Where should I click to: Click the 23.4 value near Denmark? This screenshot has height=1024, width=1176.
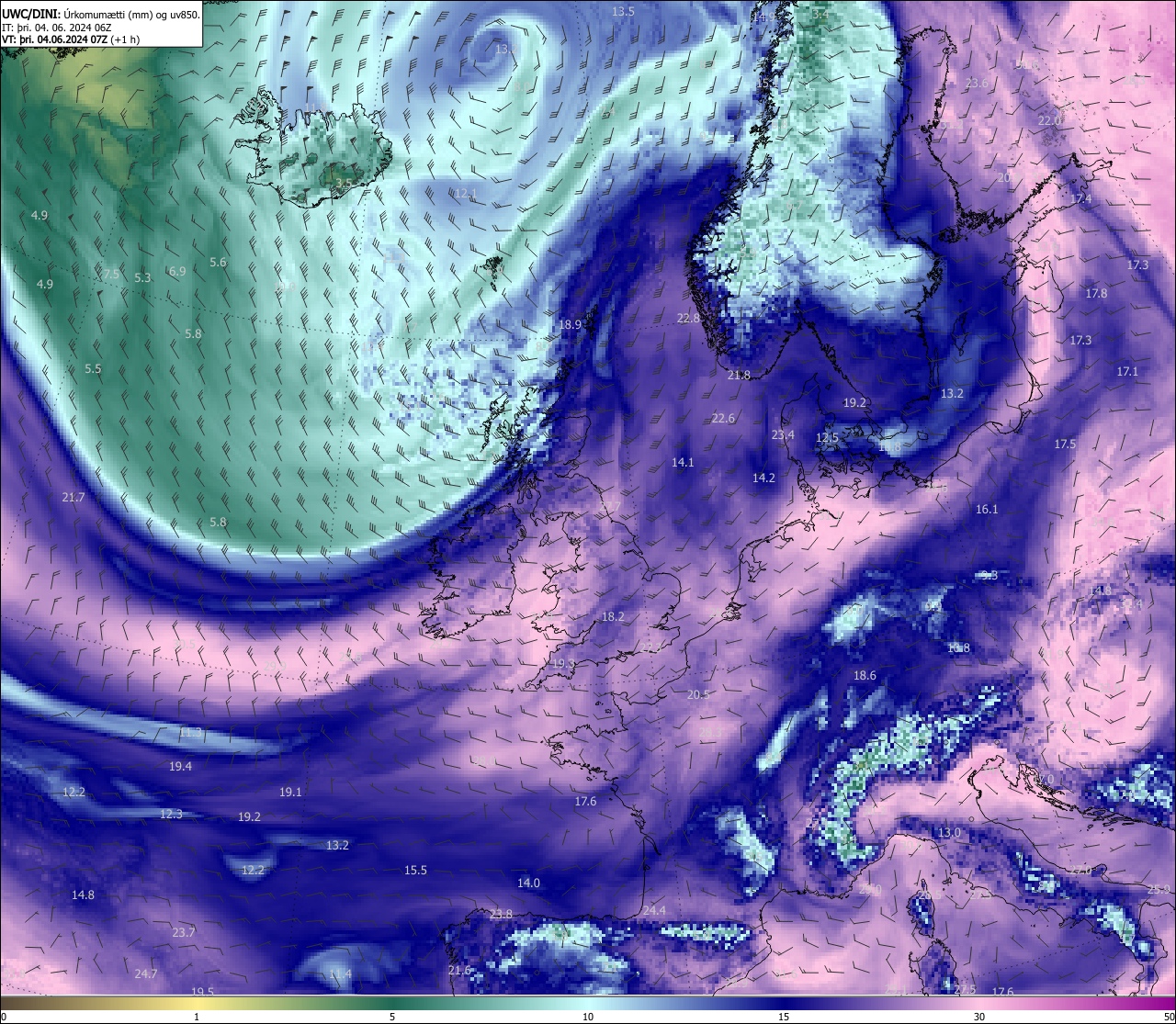(783, 434)
